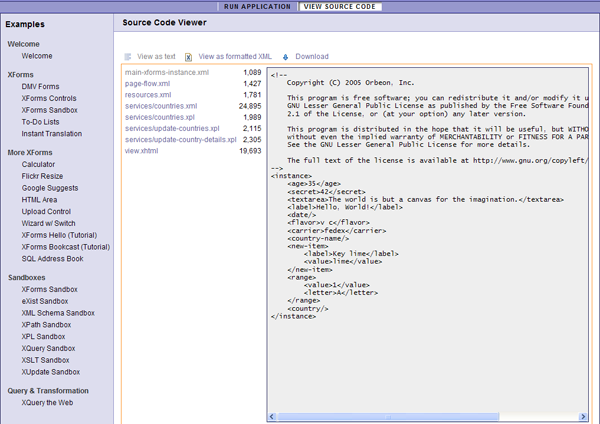
Task: Open the XPath Sandbox
Action: pyautogui.click(x=46, y=324)
